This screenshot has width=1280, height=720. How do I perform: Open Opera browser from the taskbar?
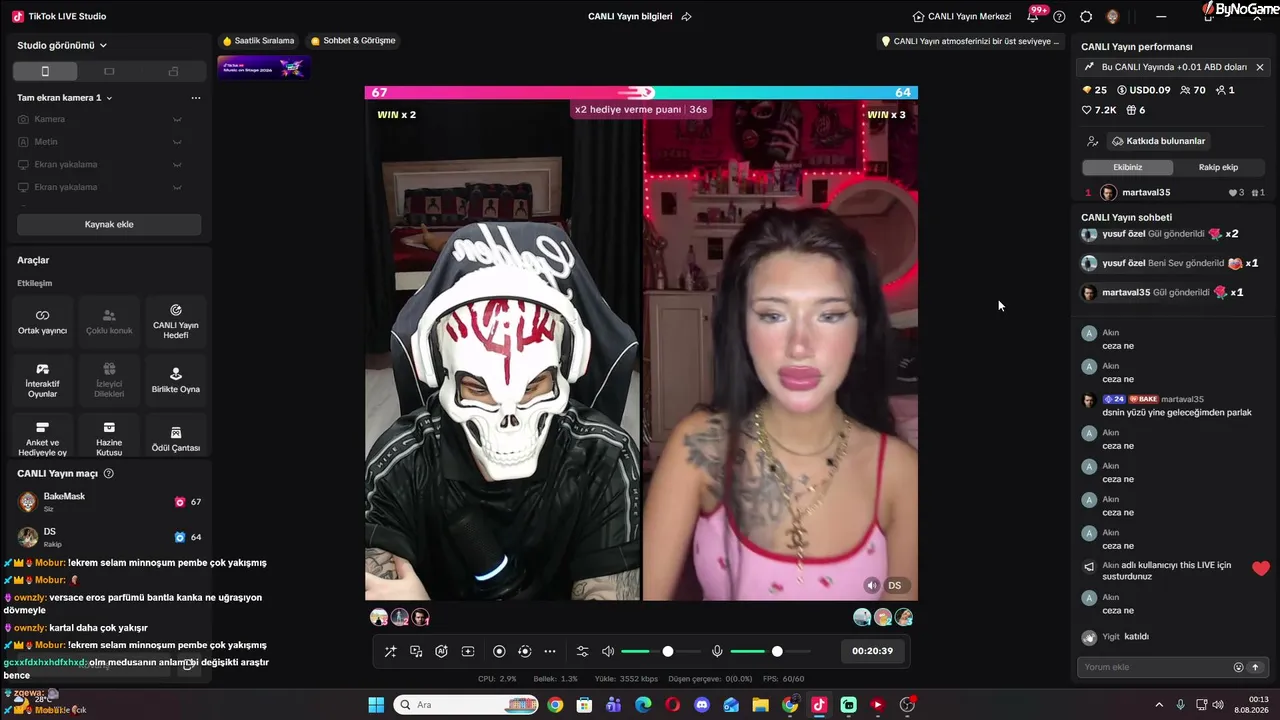[x=672, y=705]
